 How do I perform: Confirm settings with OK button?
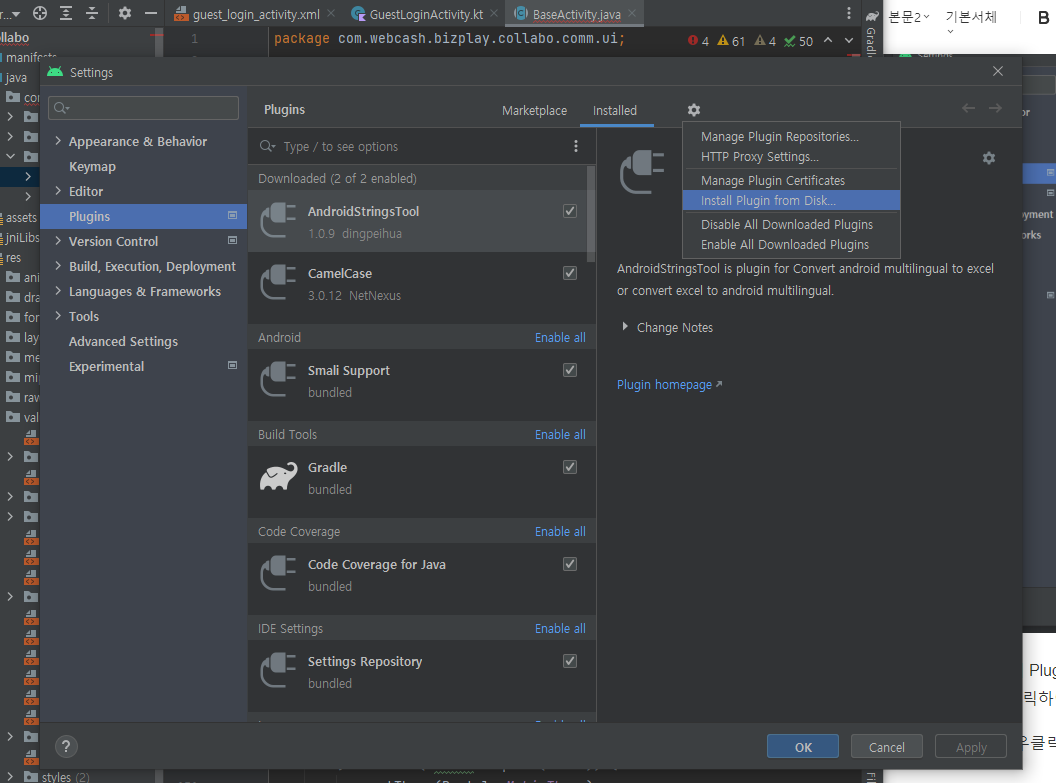[x=803, y=747]
